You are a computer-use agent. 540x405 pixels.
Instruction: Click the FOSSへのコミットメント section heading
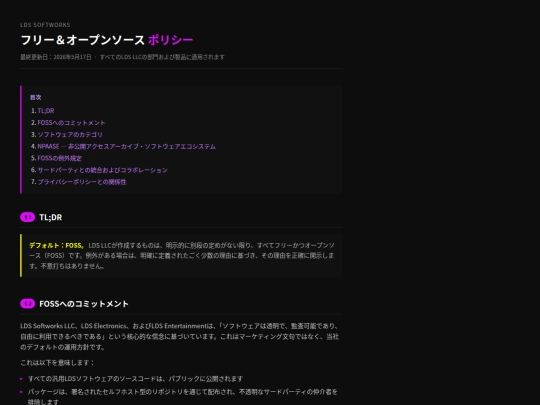[84, 304]
